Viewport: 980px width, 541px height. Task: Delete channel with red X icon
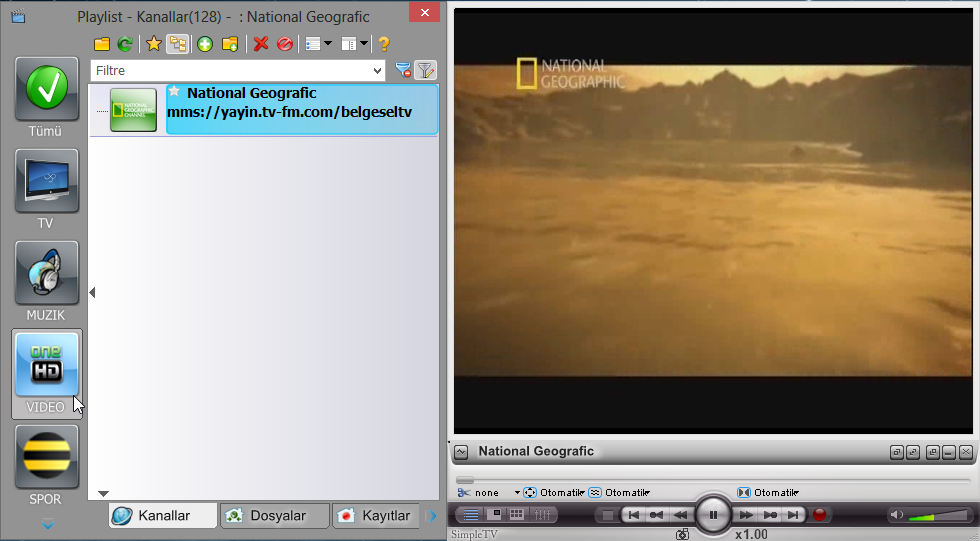pos(261,44)
